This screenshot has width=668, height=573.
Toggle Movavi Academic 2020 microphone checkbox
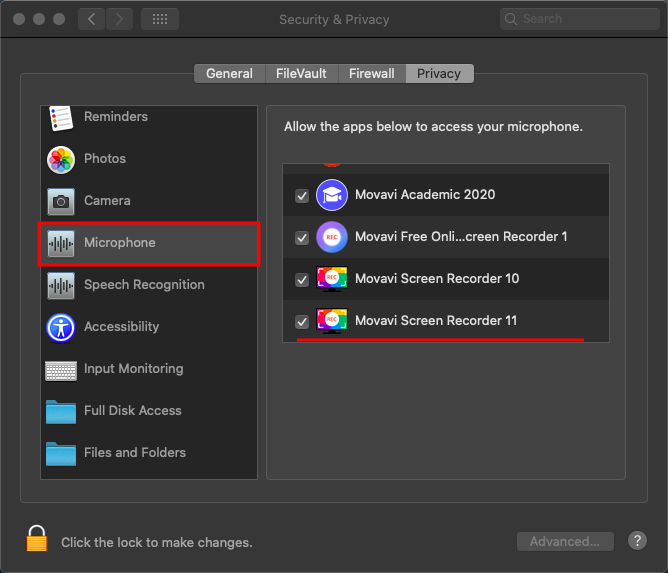point(302,196)
